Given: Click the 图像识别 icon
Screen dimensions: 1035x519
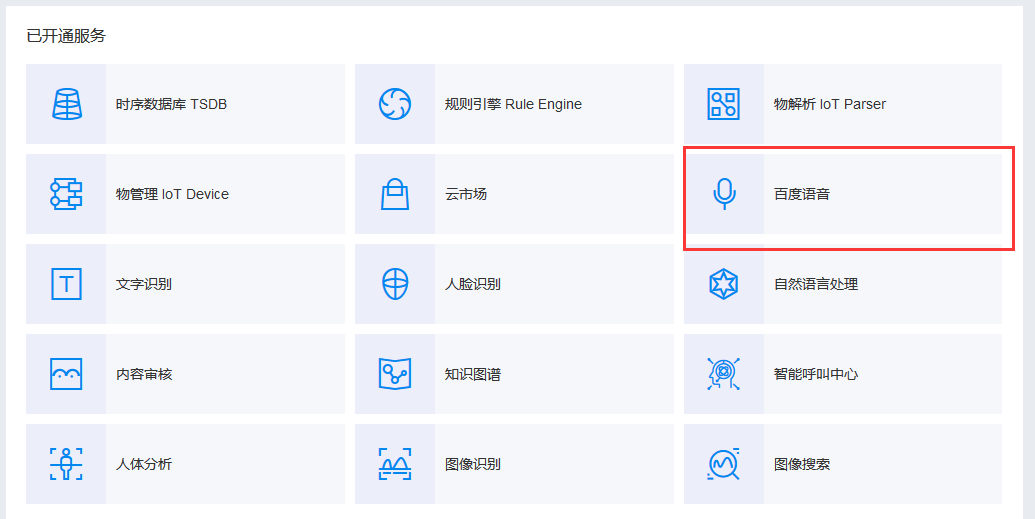Looking at the screenshot, I should [395, 464].
